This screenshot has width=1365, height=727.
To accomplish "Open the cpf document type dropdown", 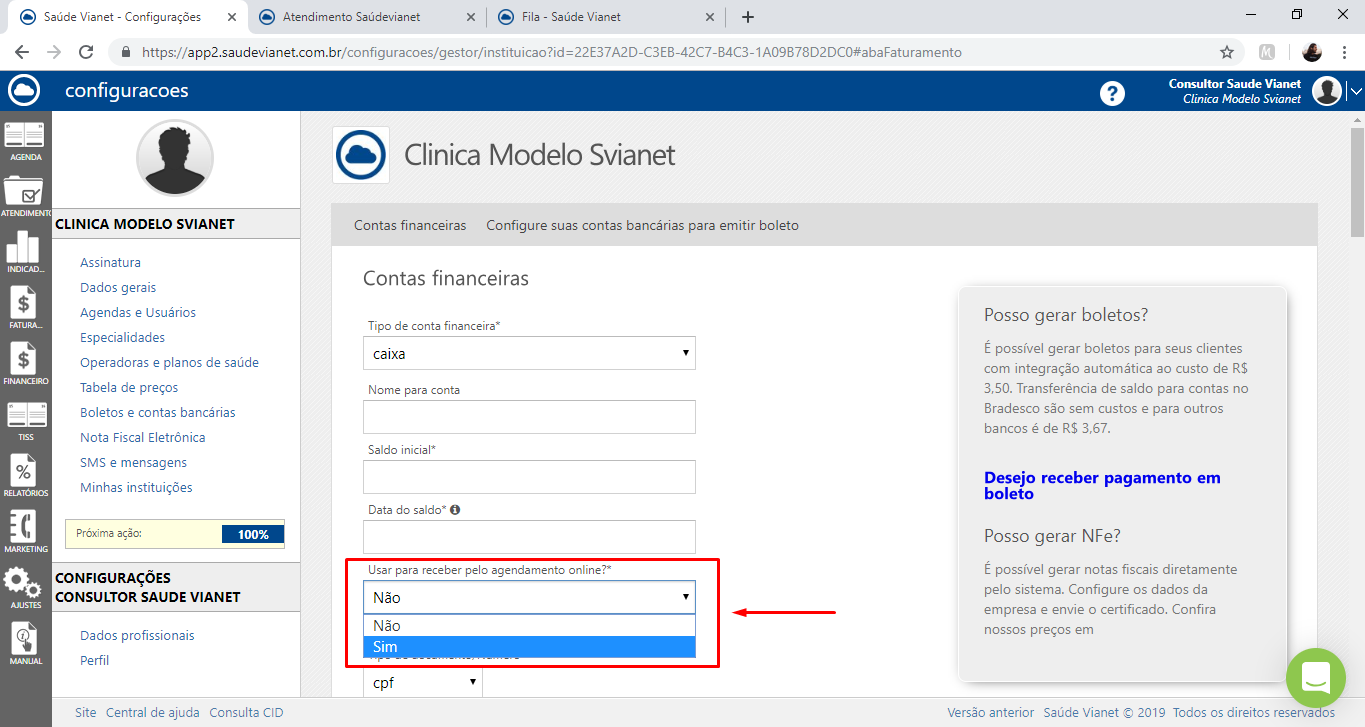I will click(423, 682).
